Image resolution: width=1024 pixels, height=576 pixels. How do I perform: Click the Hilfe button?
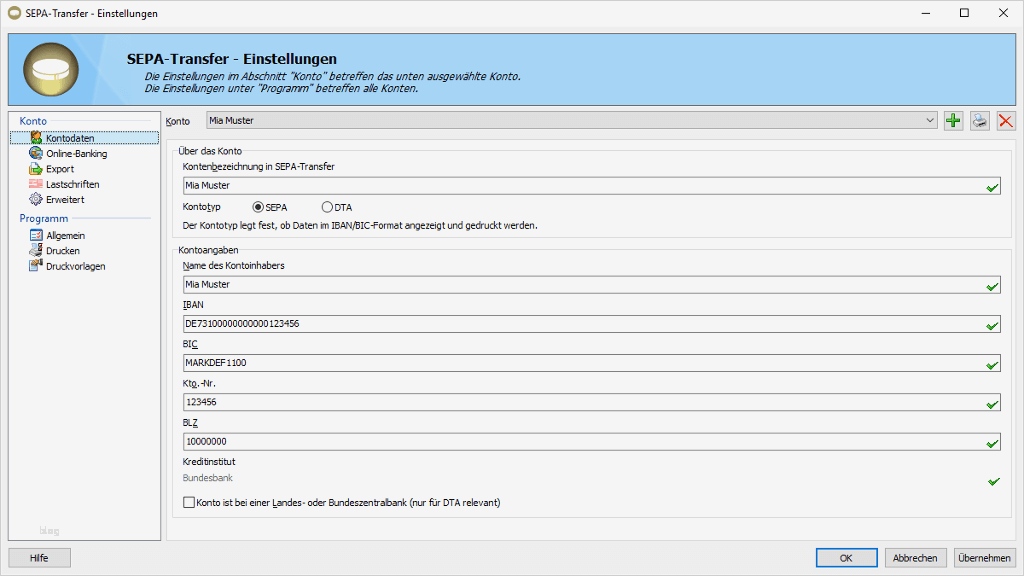pyautogui.click(x=39, y=557)
